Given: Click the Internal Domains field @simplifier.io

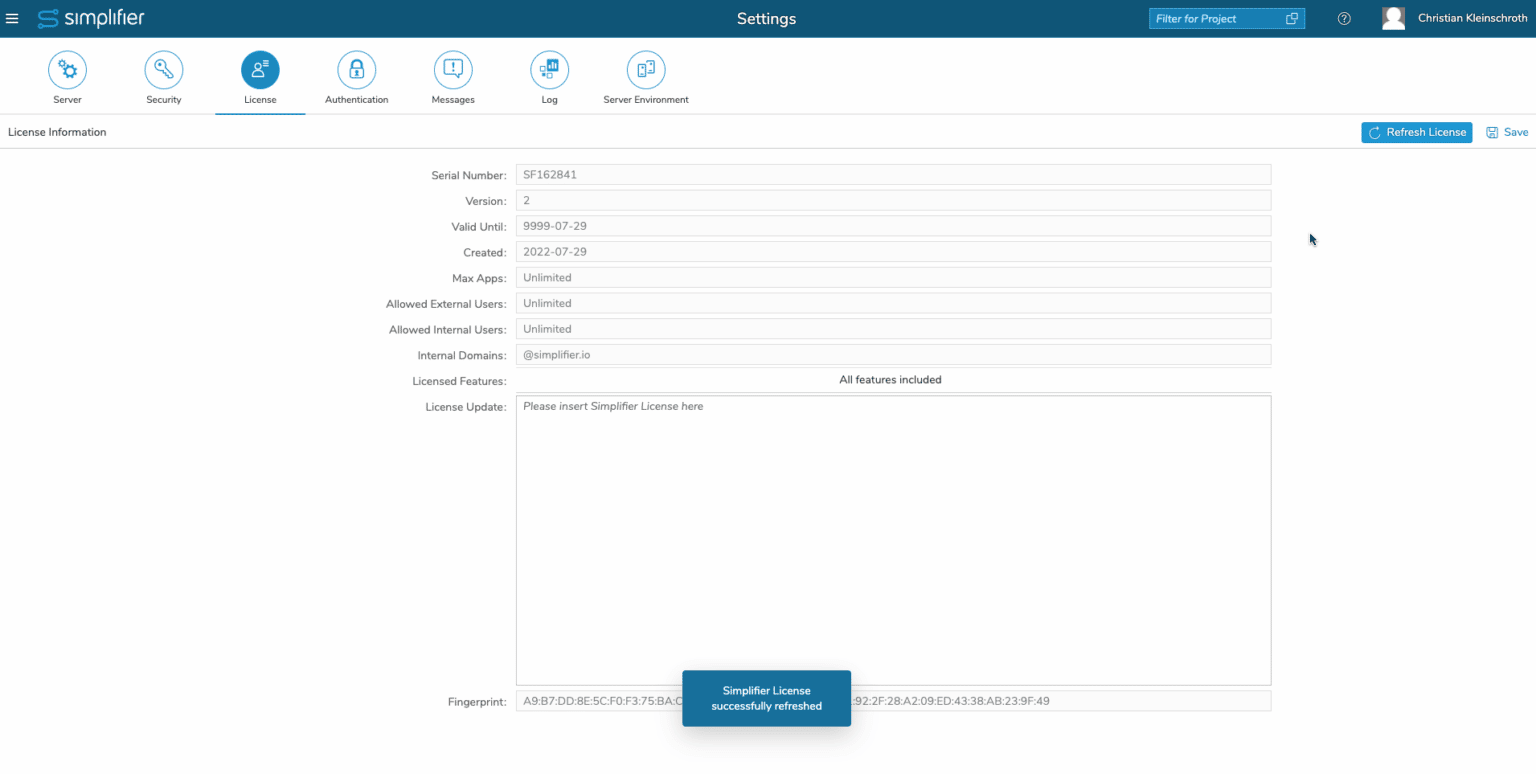Looking at the screenshot, I should pos(893,355).
